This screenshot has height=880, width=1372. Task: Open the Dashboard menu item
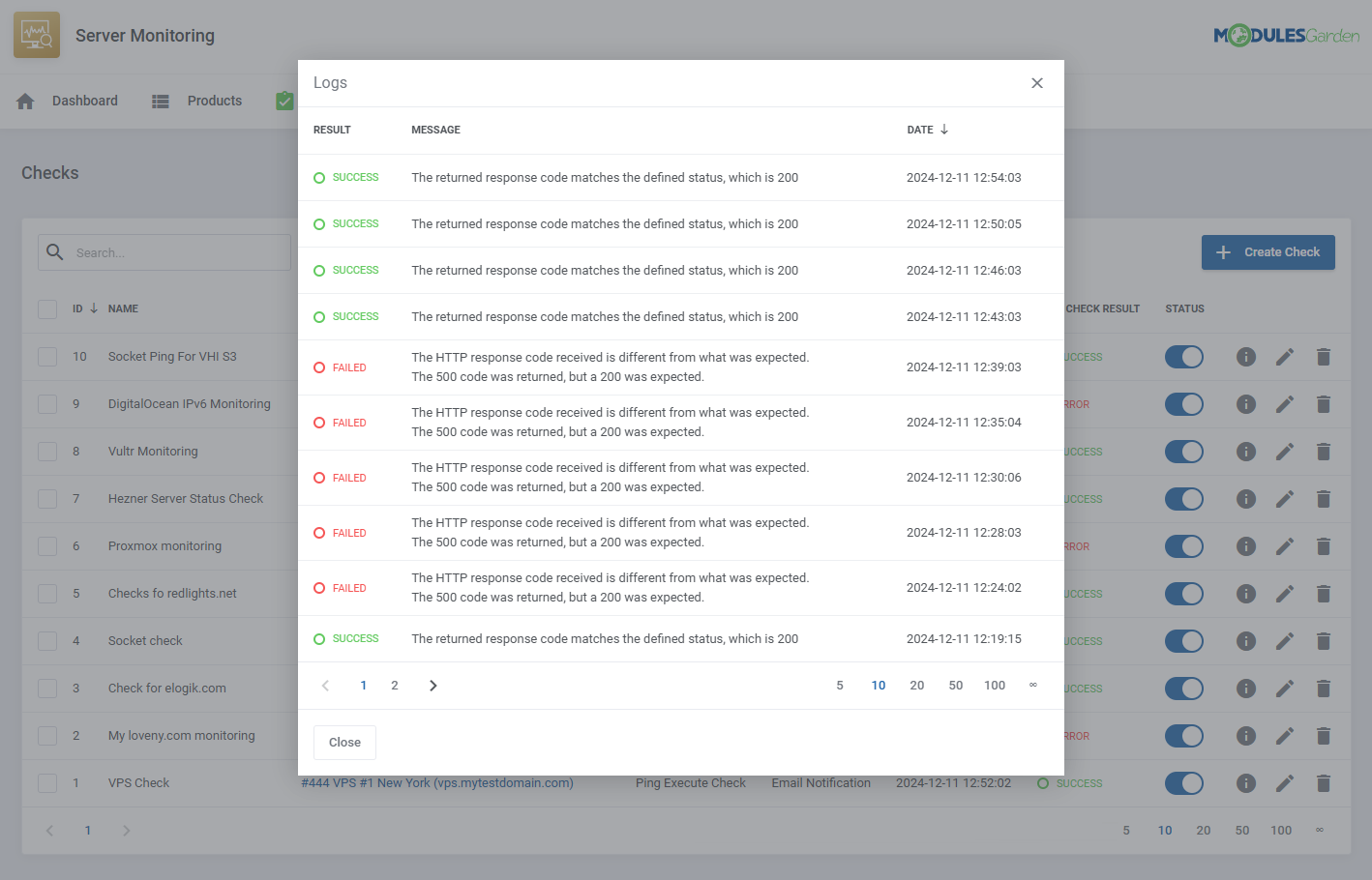[x=85, y=100]
